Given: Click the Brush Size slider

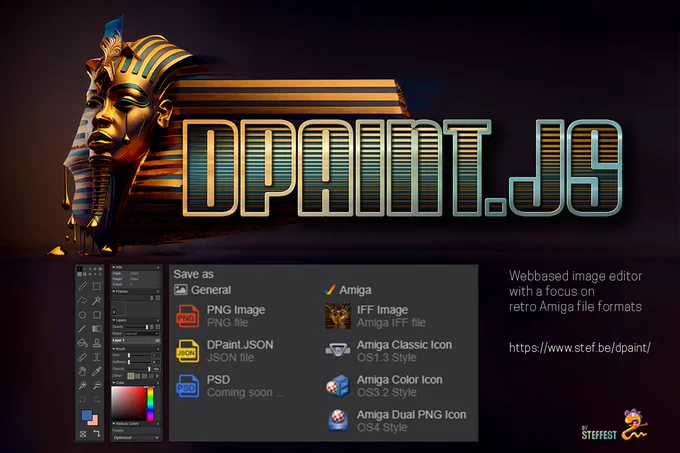Looking at the screenshot, I should 139,355.
